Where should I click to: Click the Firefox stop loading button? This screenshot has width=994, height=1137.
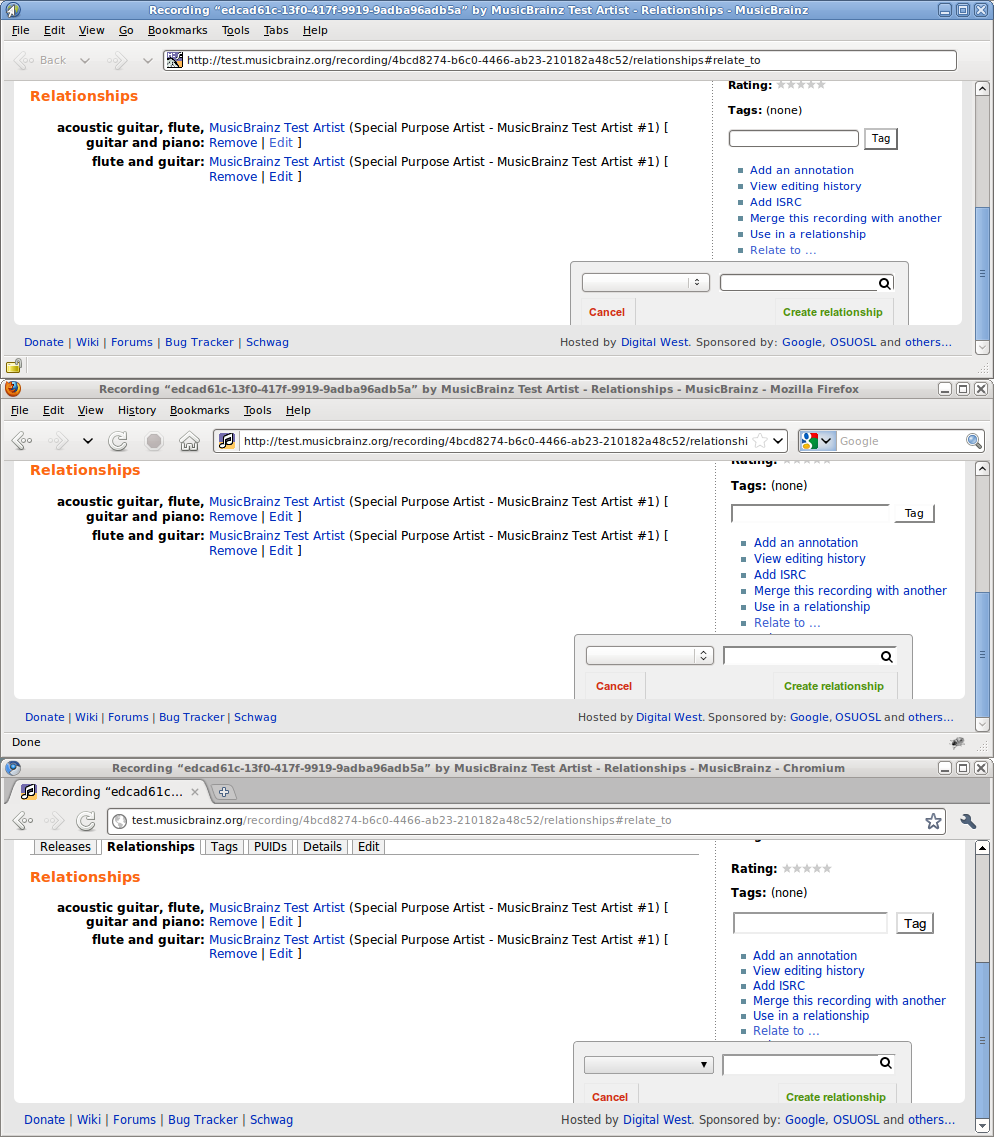[154, 441]
